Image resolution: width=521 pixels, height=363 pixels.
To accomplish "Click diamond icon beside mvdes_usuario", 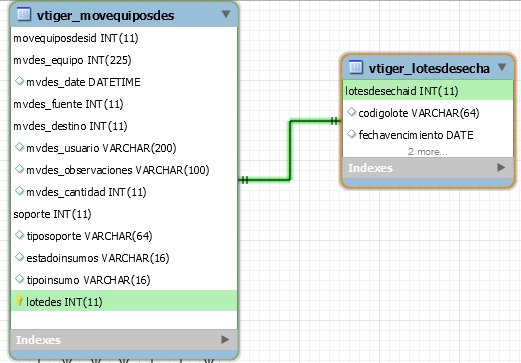I will pos(19,147).
